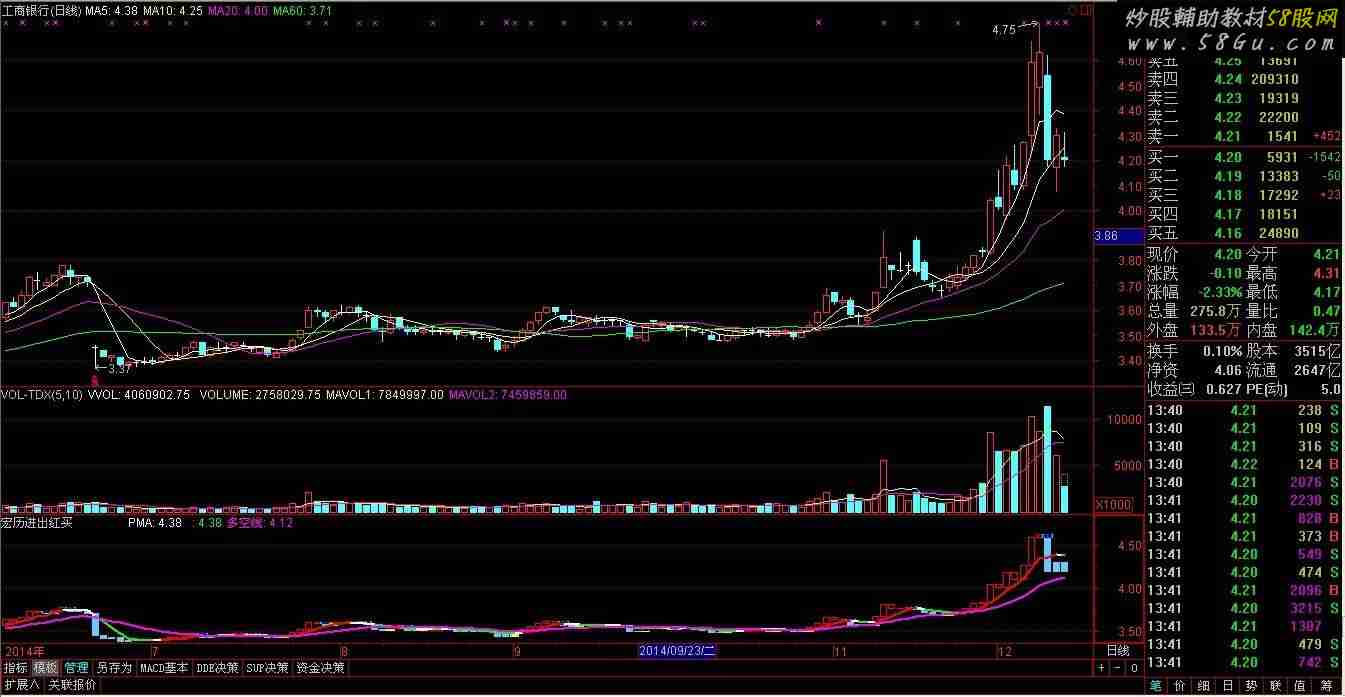Click the 多空线: 4.12 label

[260, 522]
